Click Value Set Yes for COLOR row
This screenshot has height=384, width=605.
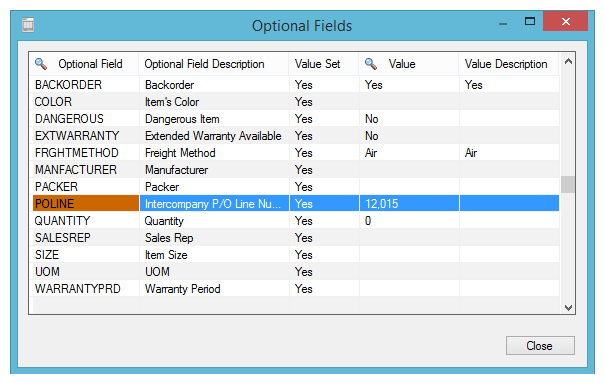[x=324, y=101]
